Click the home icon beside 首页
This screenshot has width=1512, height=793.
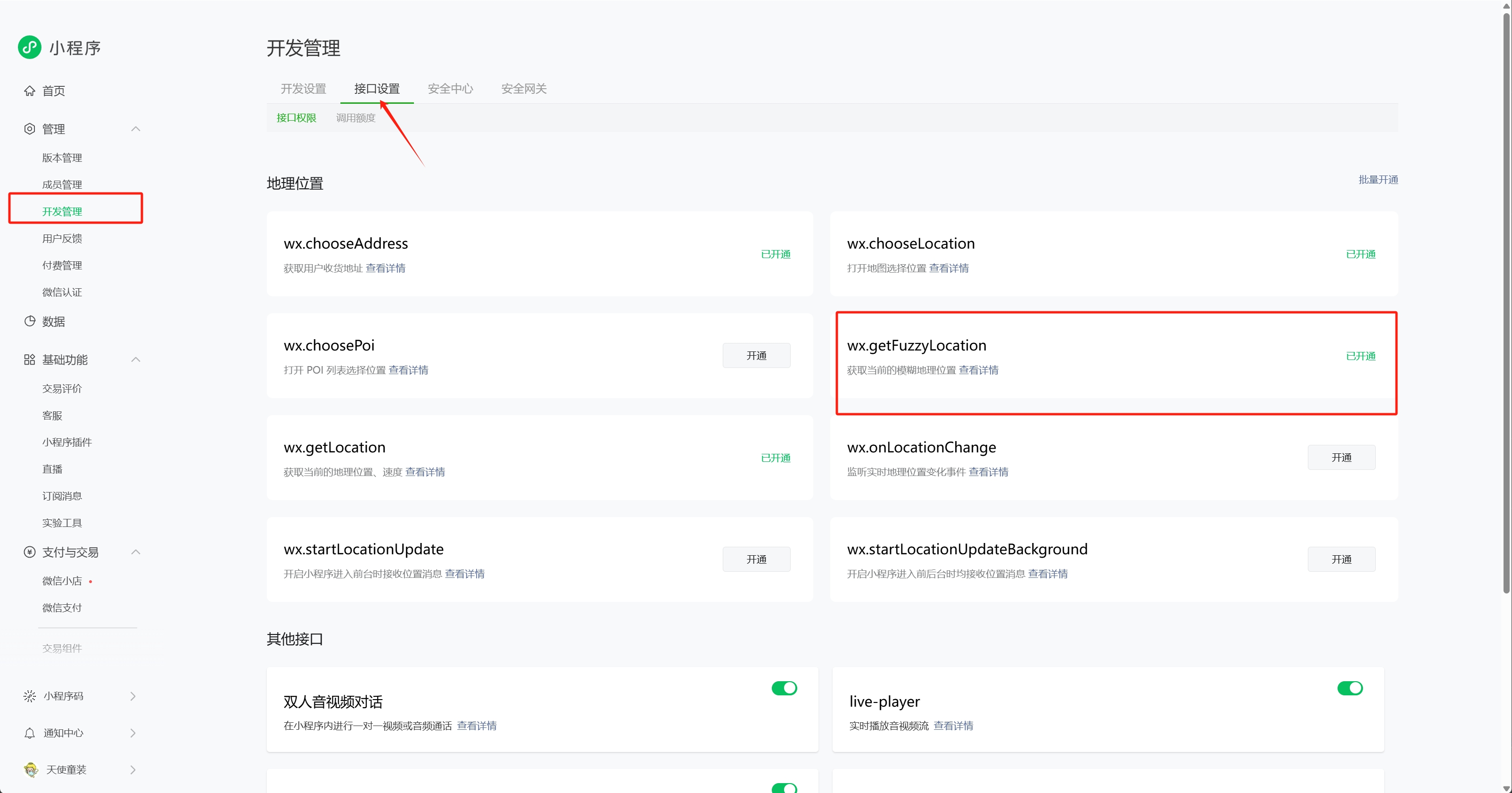click(29, 91)
